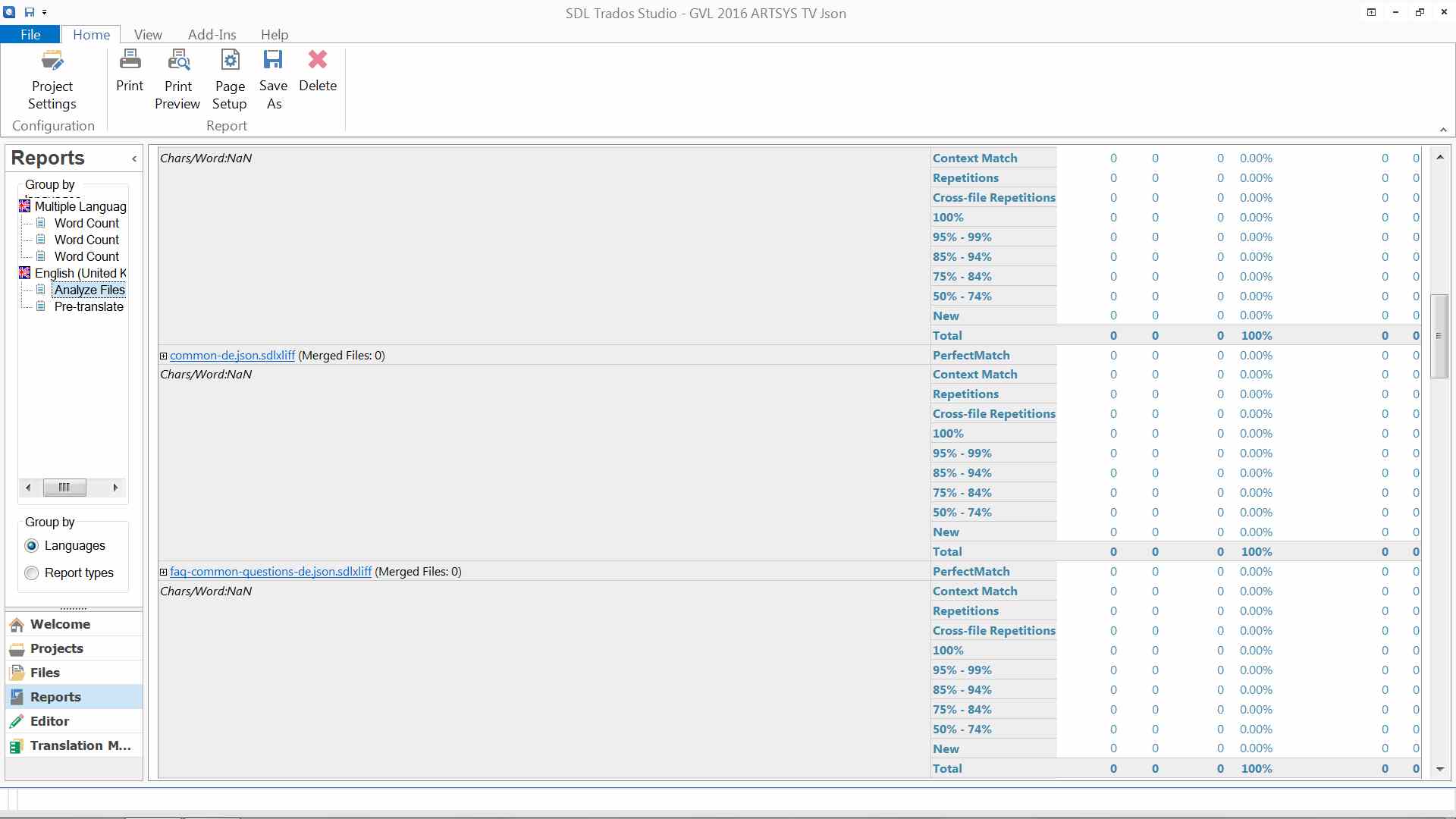Select first Word Count report
Viewport: 1456px width, 819px height.
86,223
